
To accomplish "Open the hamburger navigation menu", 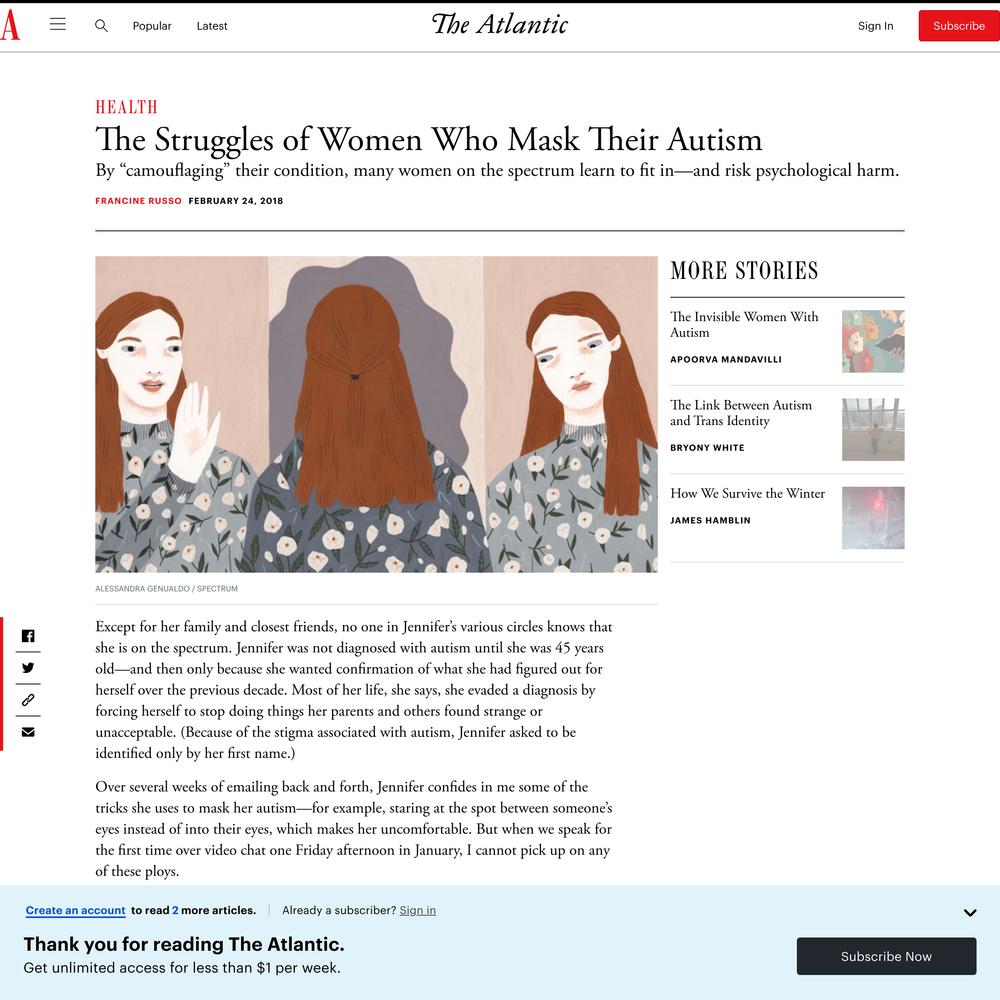I will click(57, 25).
